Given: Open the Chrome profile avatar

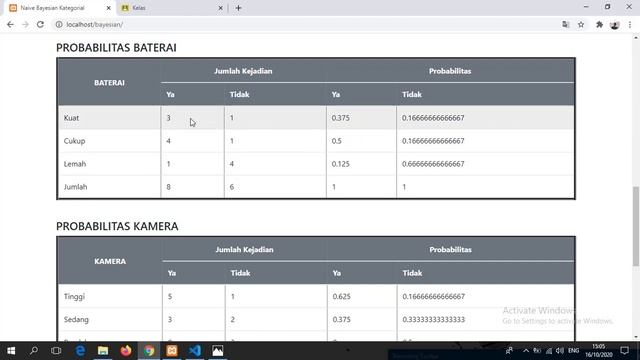Looking at the screenshot, I should [615, 24].
